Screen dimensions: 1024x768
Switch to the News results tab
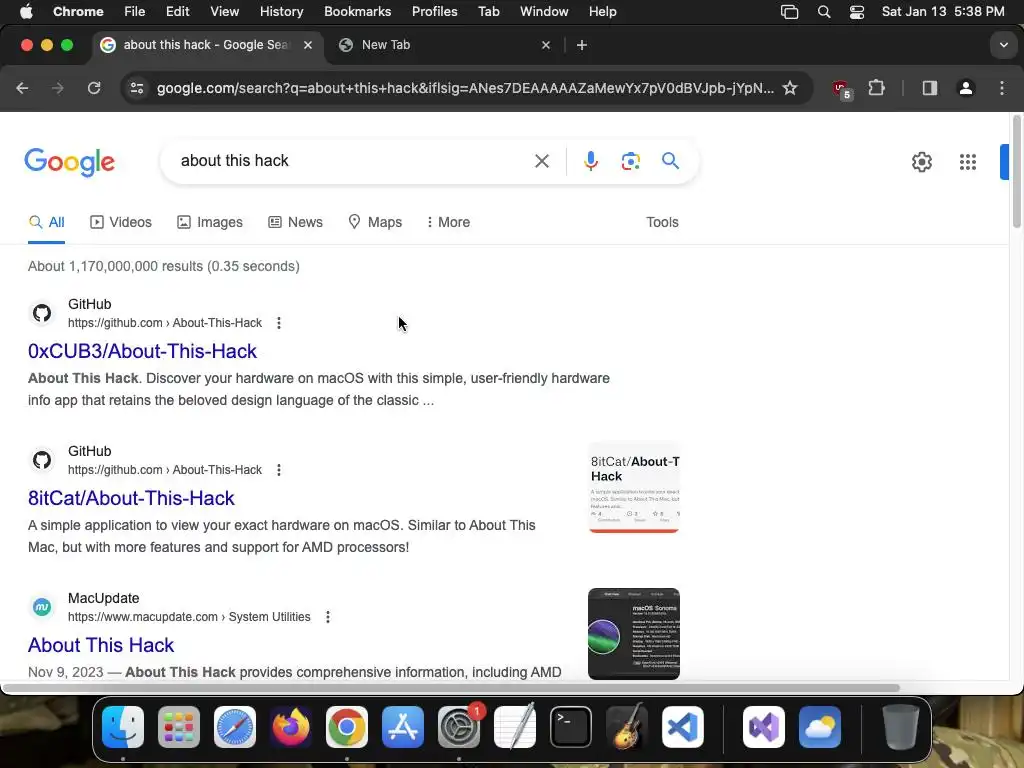pyautogui.click(x=296, y=222)
